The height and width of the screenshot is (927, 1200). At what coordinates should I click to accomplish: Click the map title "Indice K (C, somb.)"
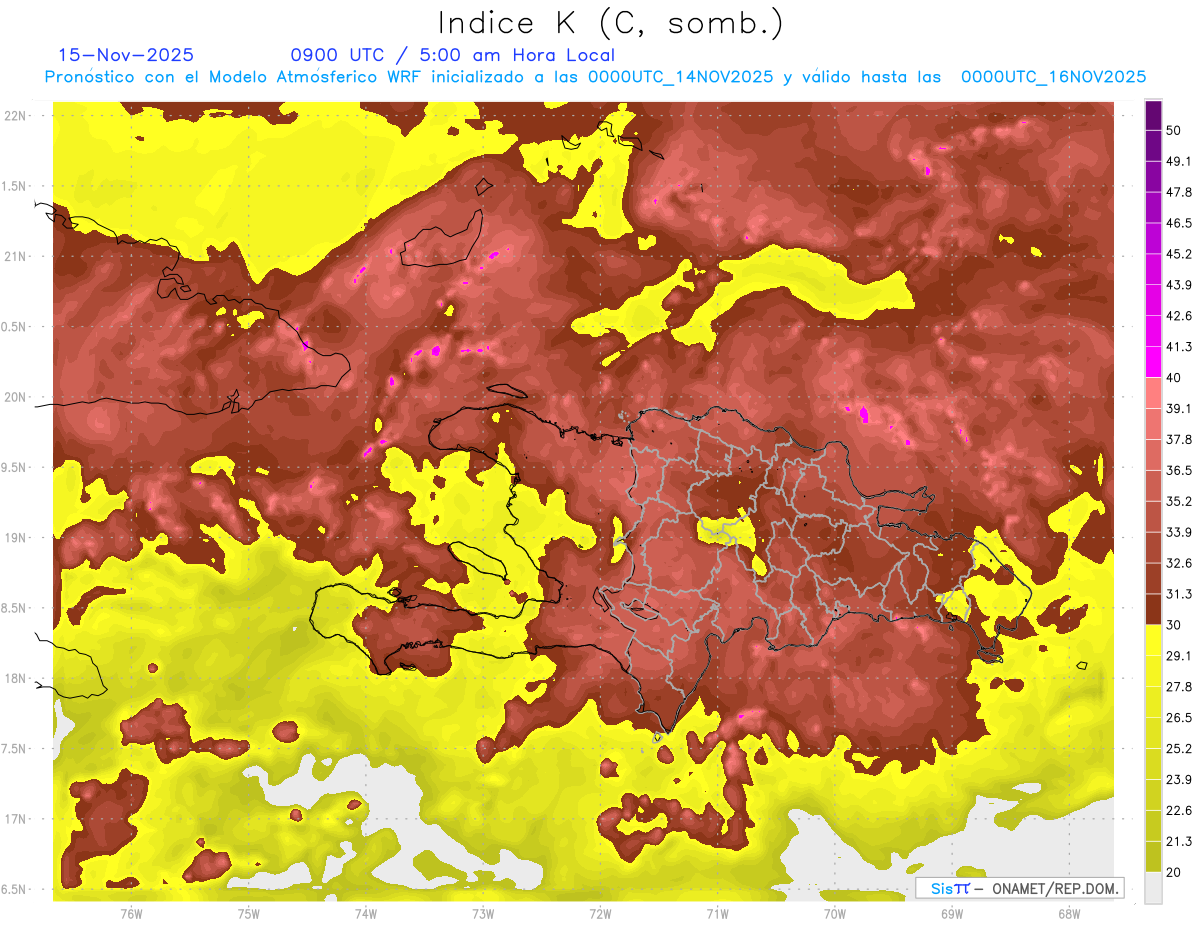[x=610, y=24]
